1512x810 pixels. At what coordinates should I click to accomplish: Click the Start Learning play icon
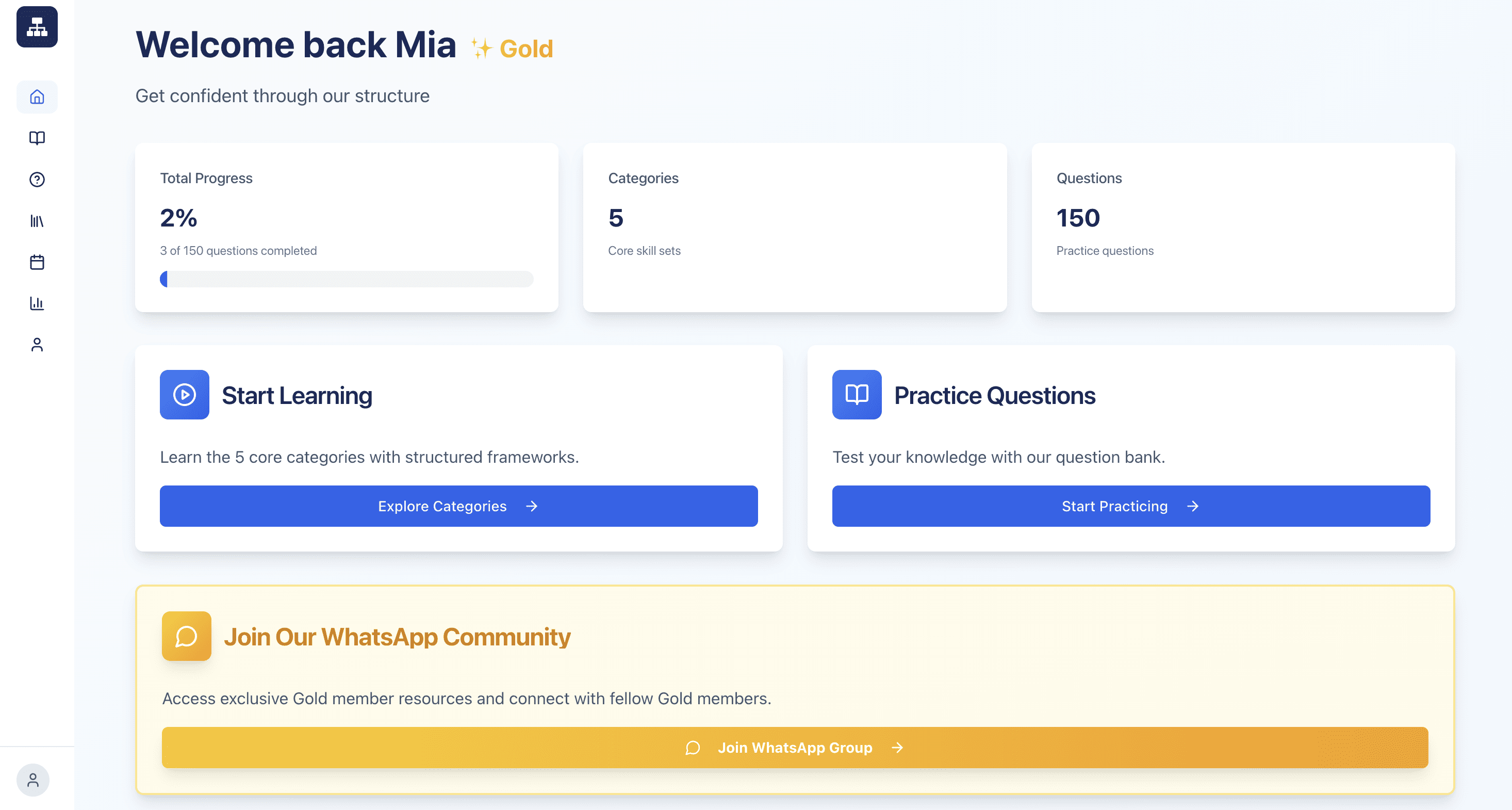(184, 395)
